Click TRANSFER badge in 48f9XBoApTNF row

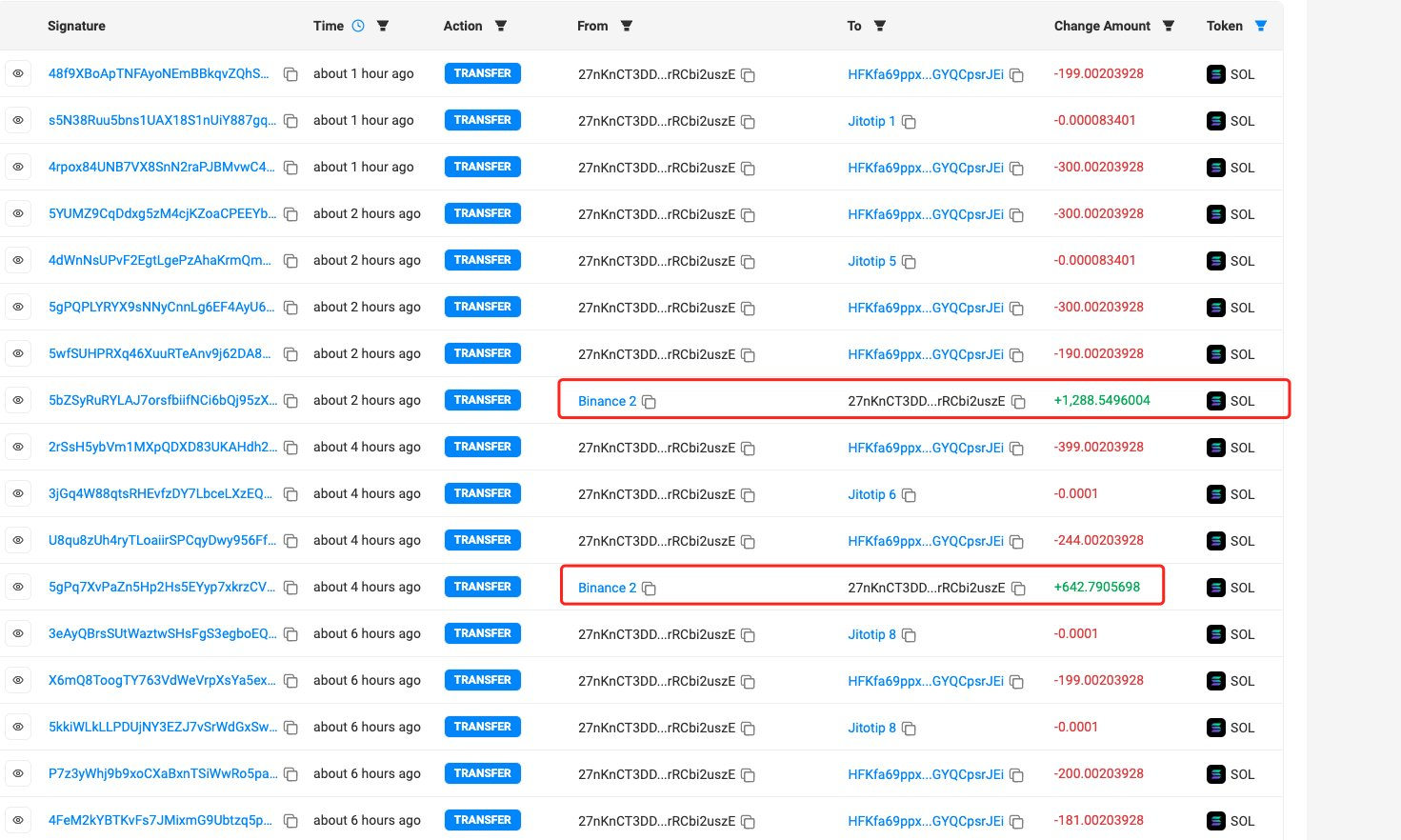[x=483, y=73]
